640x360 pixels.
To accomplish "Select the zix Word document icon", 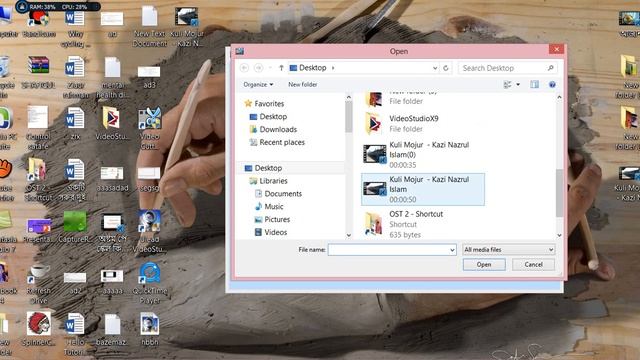I will 75,123.
